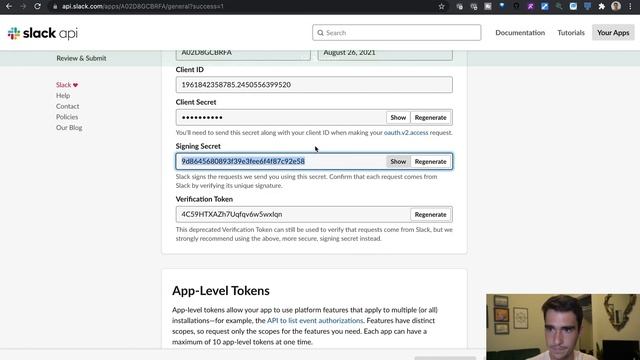Click the dark GitHub-style extension icon
This screenshot has width=640, height=360.
tap(516, 6)
